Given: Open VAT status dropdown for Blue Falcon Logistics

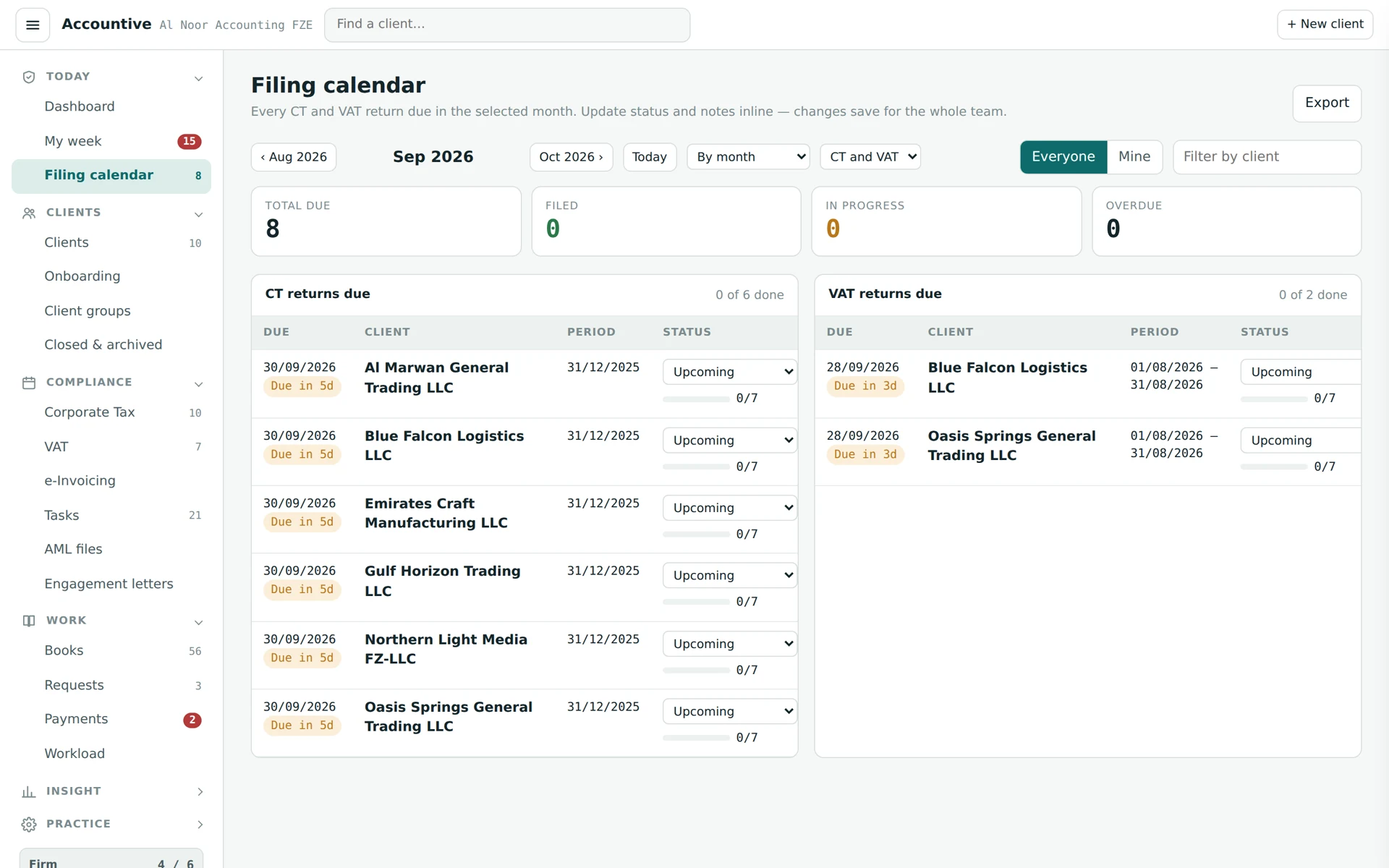Looking at the screenshot, I should (x=1301, y=372).
